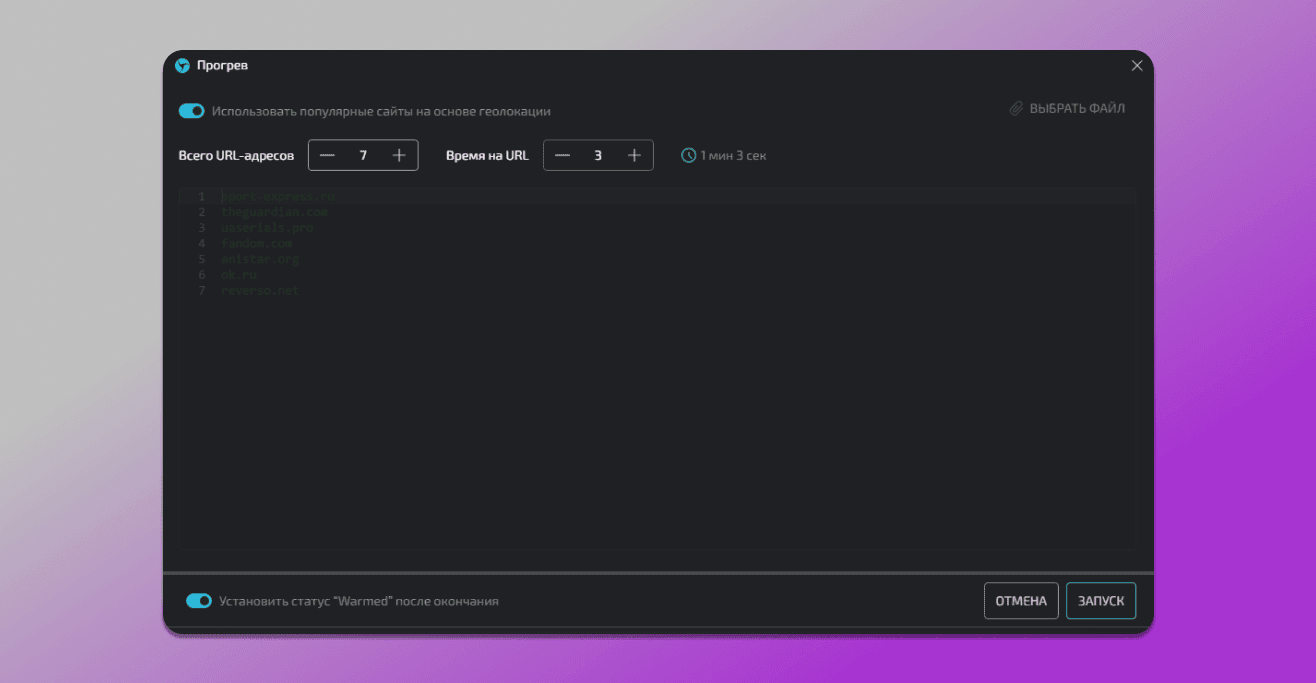Screen dimensions: 1316x683
Task: Click the time per URL value 3
Action: coord(598,155)
